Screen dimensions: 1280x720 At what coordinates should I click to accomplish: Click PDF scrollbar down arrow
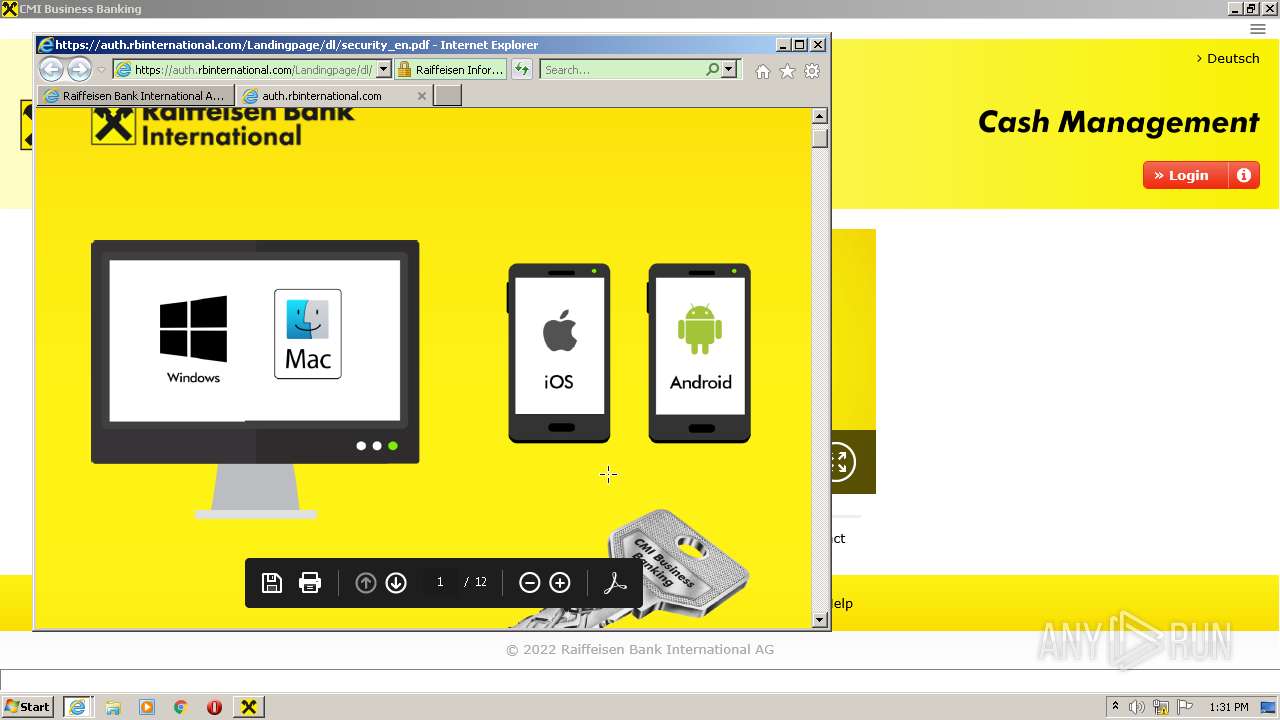[820, 620]
